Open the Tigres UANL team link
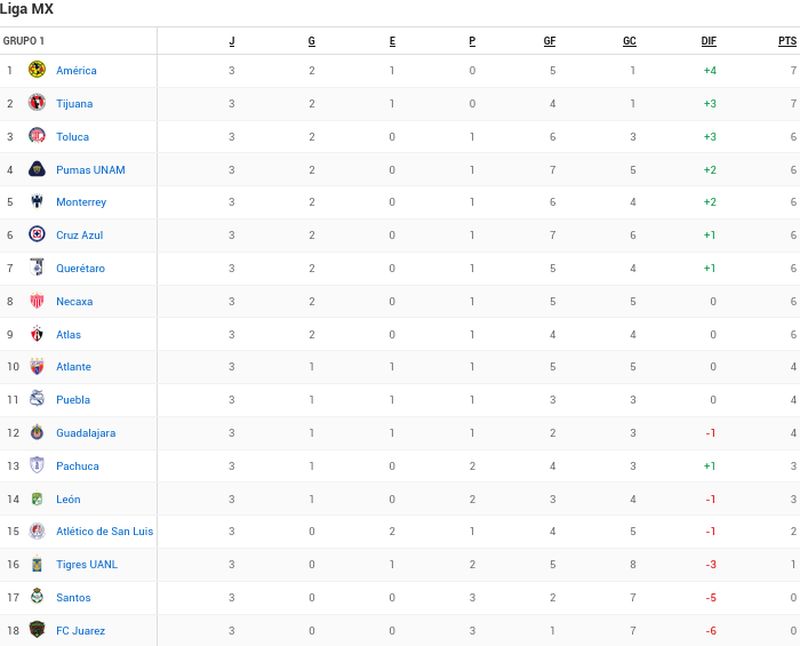 pyautogui.click(x=87, y=565)
